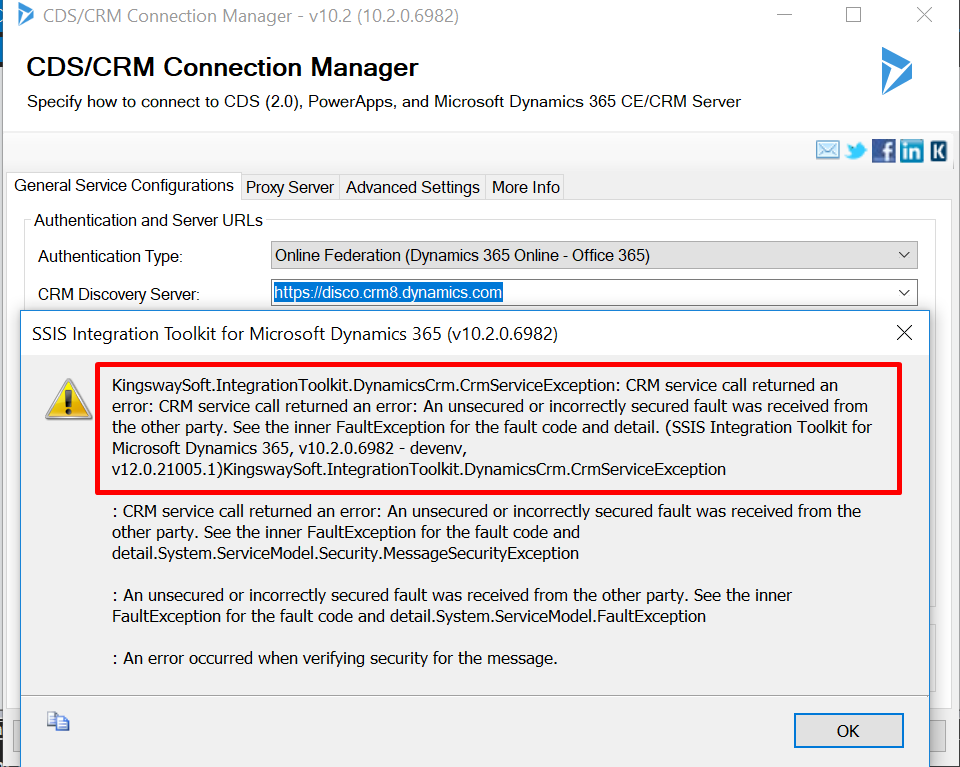The width and height of the screenshot is (960, 767).
Task: Click the yellow warning triangle icon
Action: pyautogui.click(x=67, y=398)
